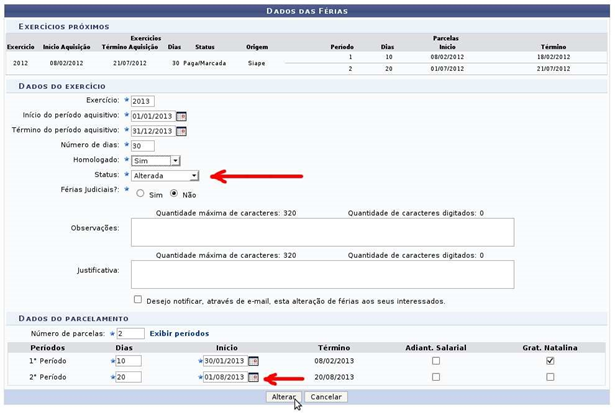Select the Paga/Marcada status cell

(x=205, y=63)
